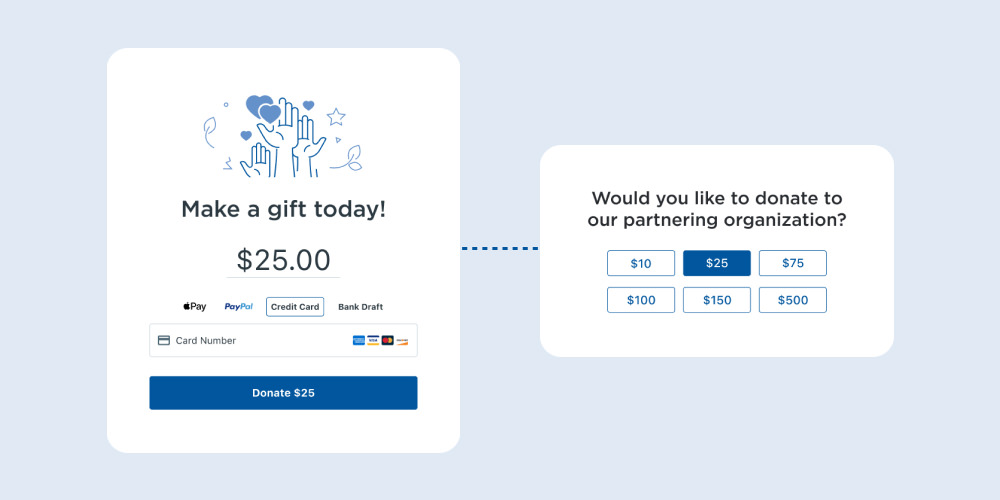Focus the Card Number input field
1000x500 pixels.
pyautogui.click(x=260, y=341)
